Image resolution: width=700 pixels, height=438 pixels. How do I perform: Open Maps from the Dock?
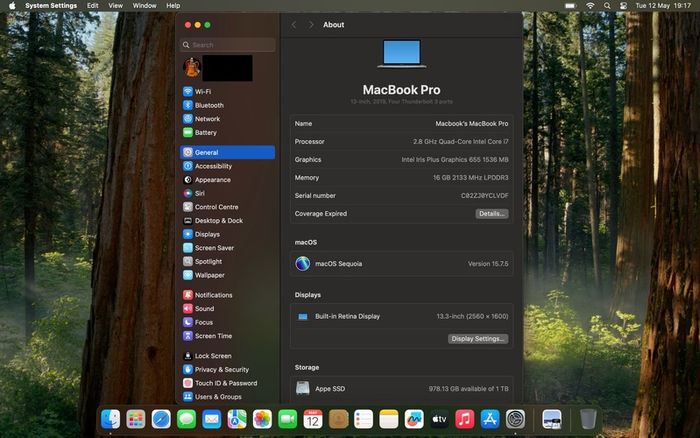(x=237, y=419)
